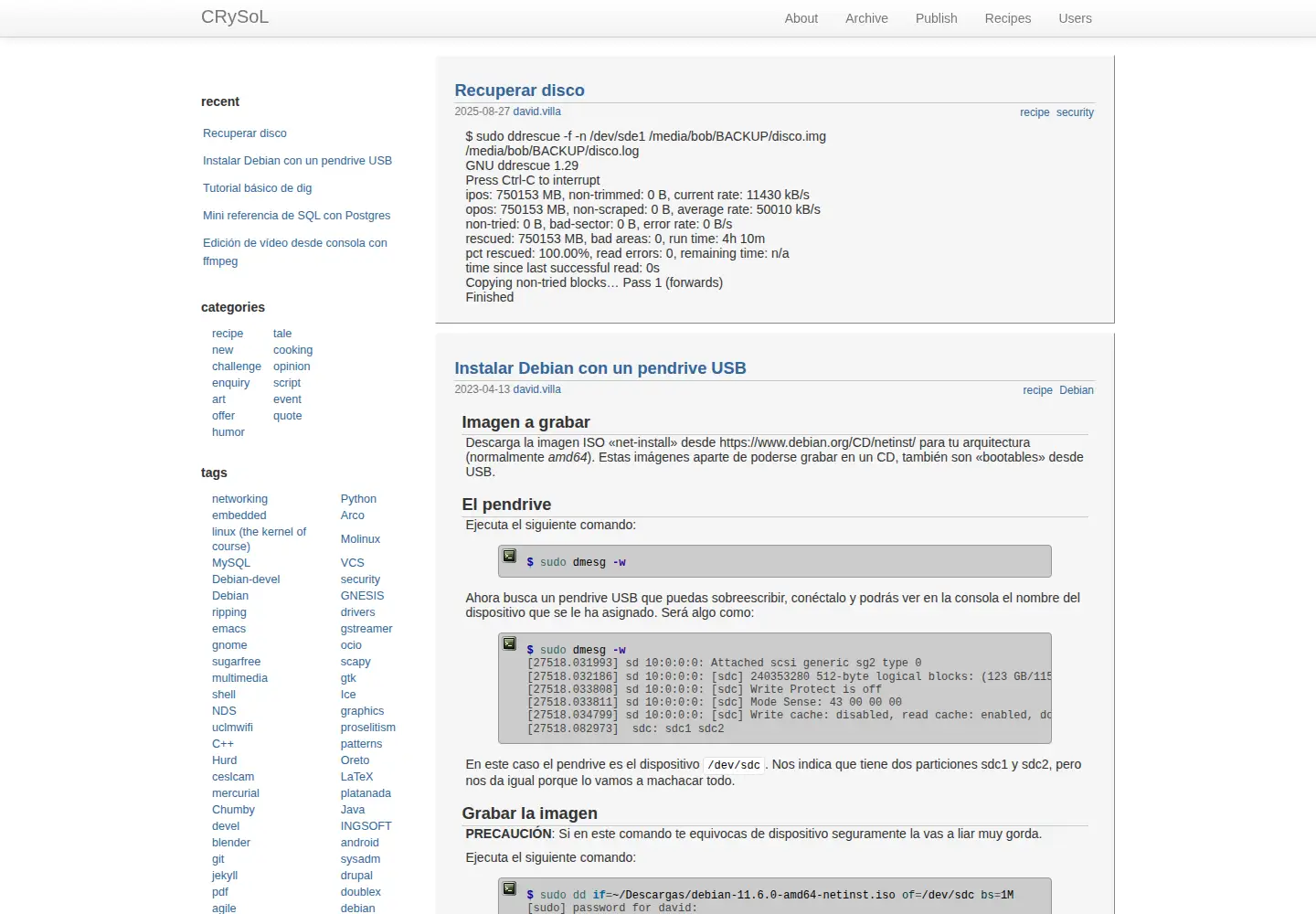
Task: Select the 'blender' tag
Action: click(231, 843)
